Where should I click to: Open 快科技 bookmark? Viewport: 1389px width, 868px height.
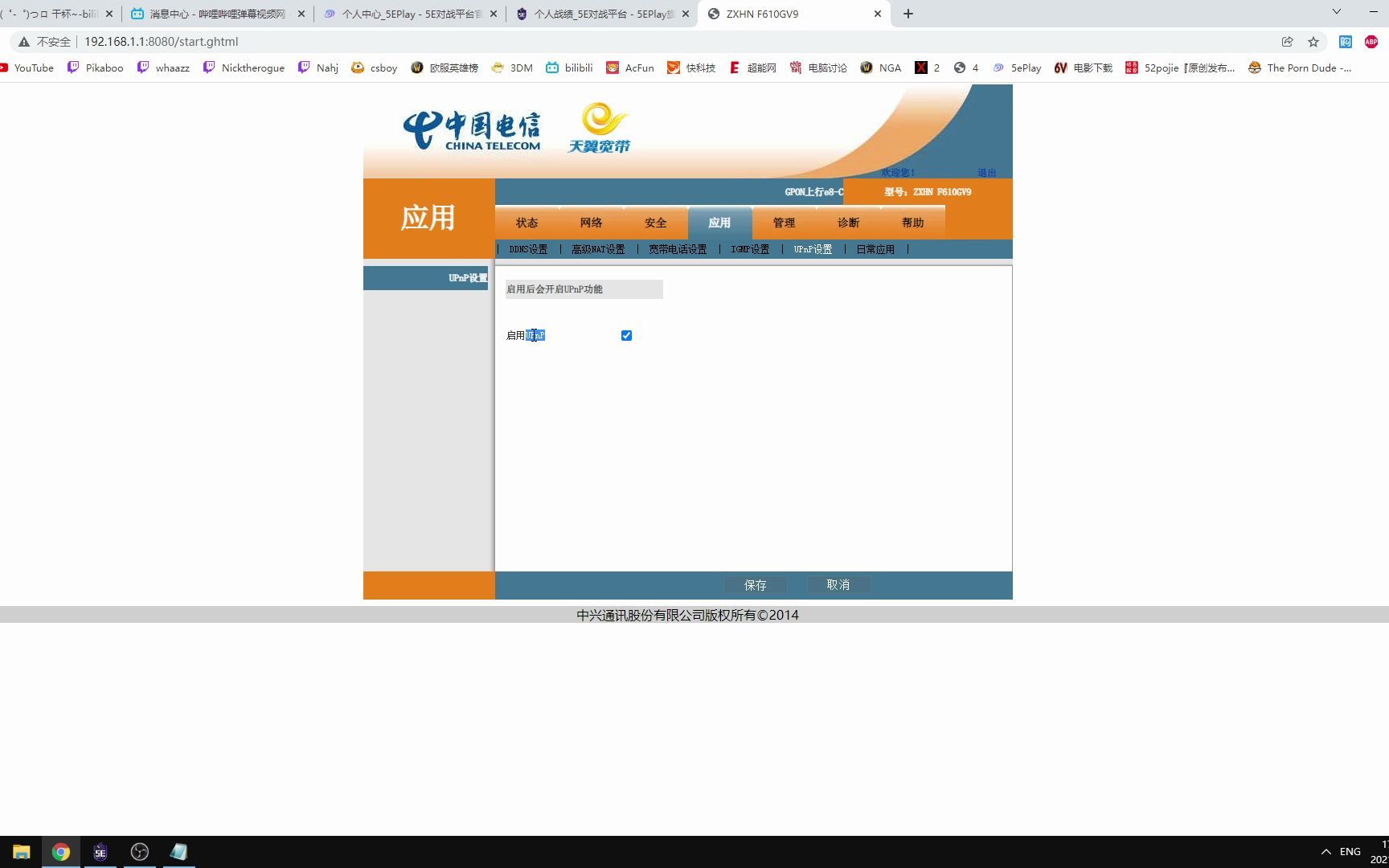coord(691,68)
